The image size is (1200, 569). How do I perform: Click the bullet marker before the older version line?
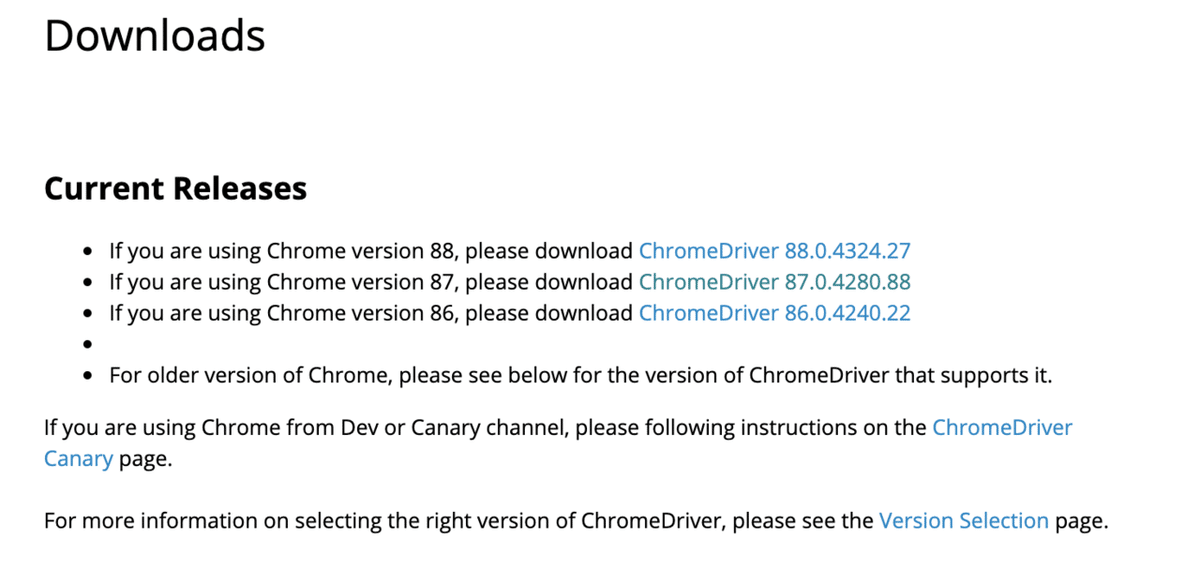(x=90, y=377)
